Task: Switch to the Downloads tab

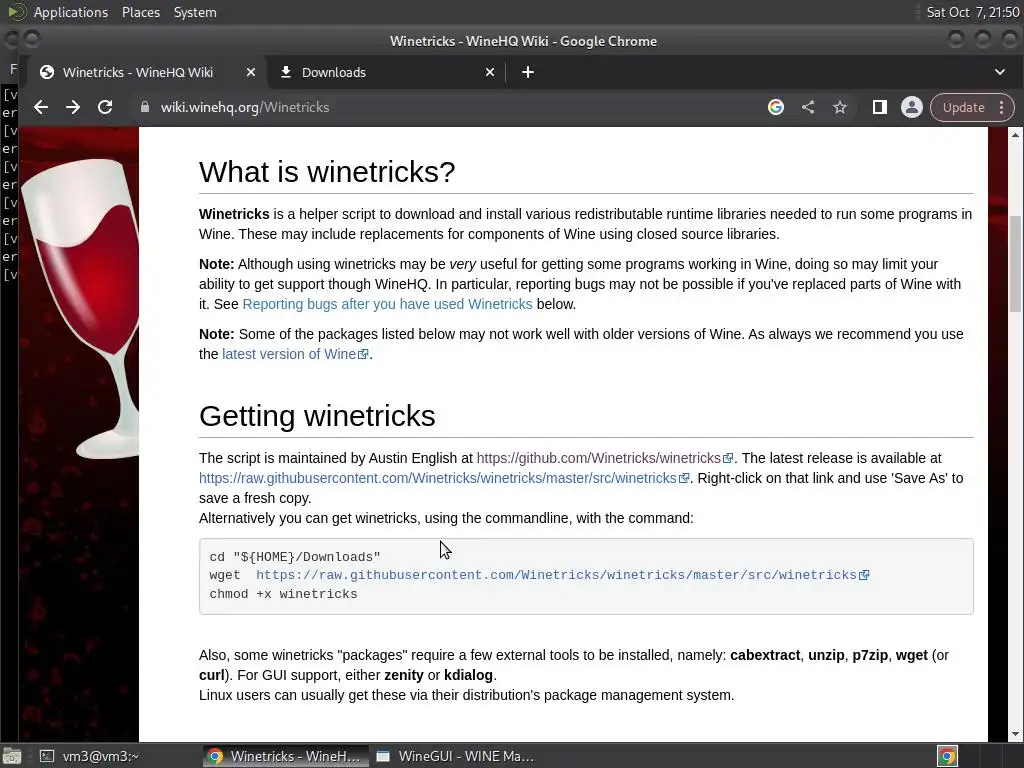Action: pos(387,72)
